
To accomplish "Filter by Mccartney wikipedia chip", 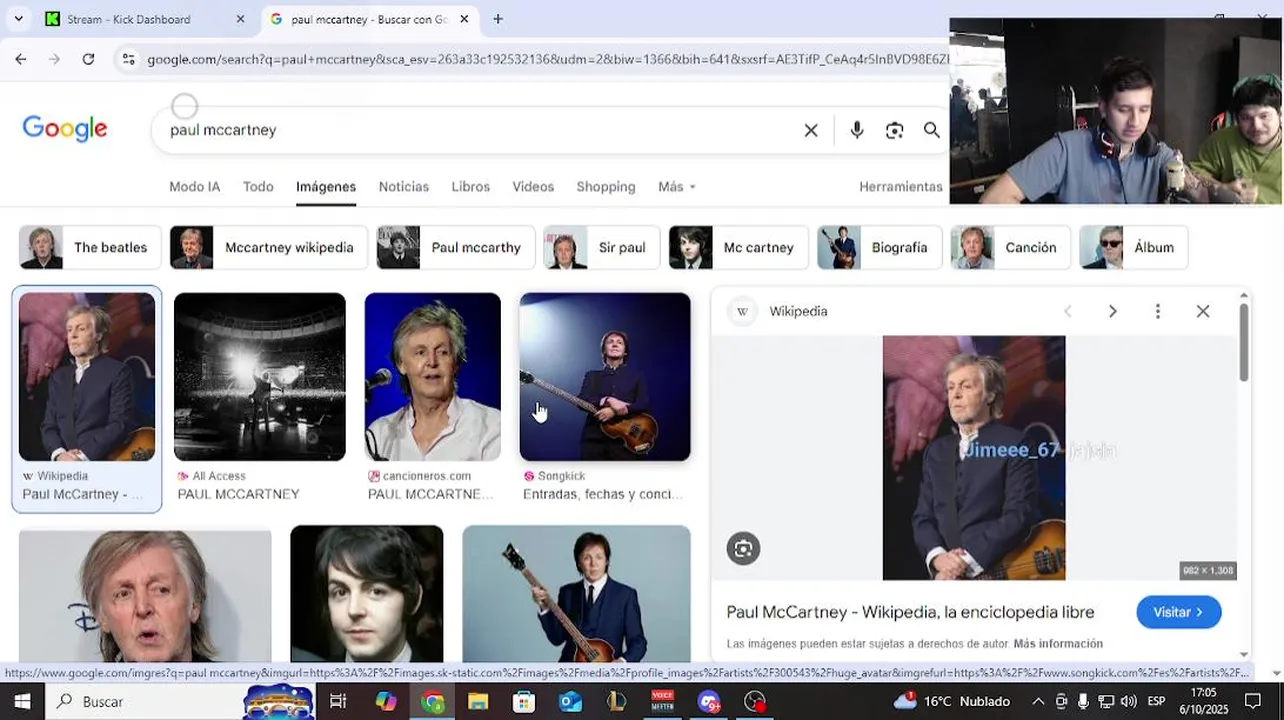I will click(x=268, y=247).
